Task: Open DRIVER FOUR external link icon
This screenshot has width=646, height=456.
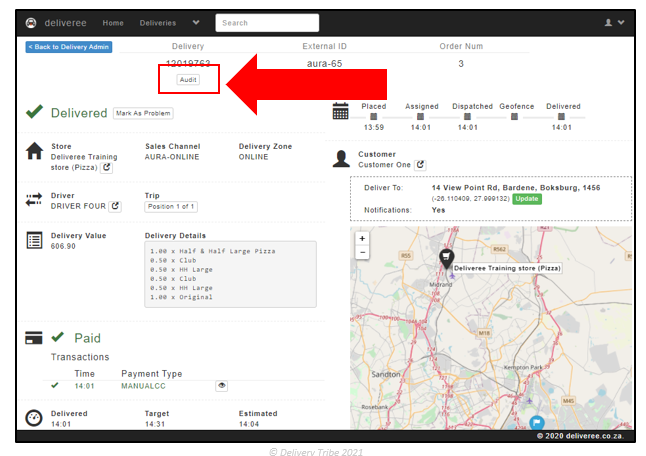Action: [115, 206]
